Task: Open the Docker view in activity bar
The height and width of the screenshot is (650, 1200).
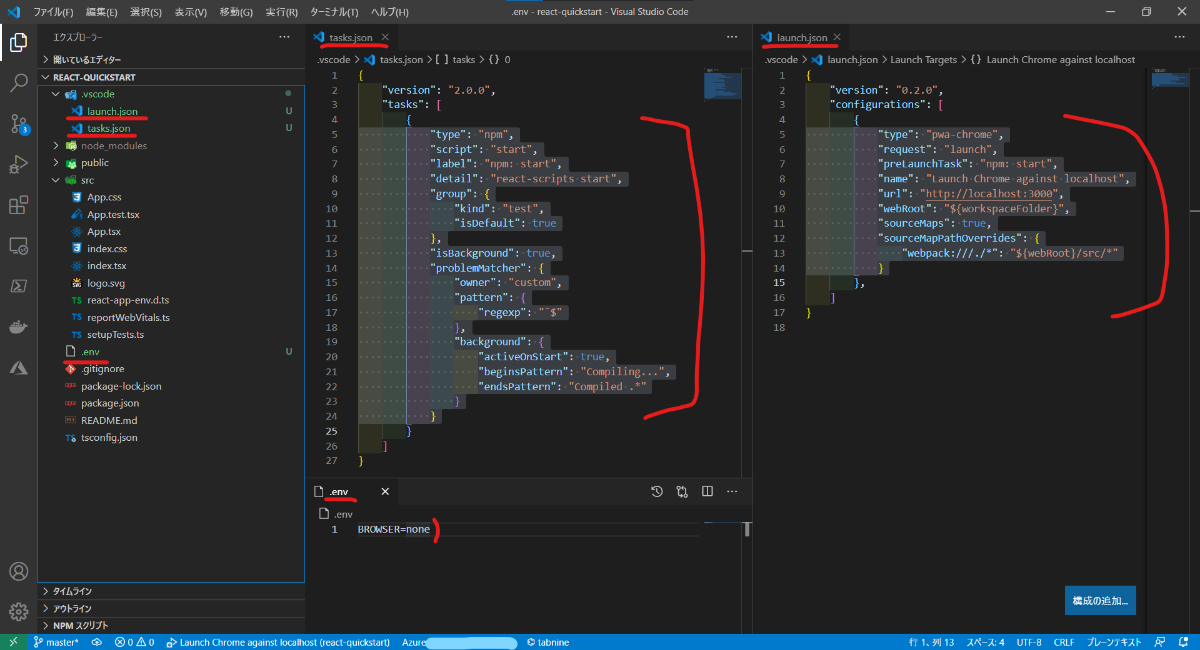Action: point(18,327)
